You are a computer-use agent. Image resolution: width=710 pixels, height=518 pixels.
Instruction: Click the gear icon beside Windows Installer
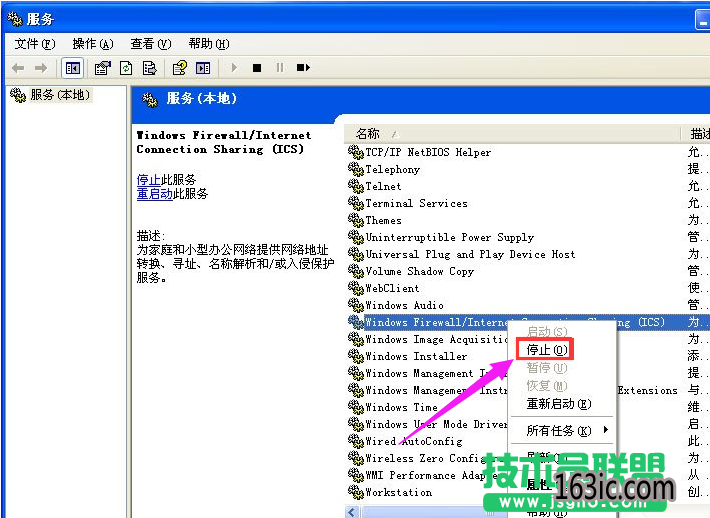pos(356,356)
